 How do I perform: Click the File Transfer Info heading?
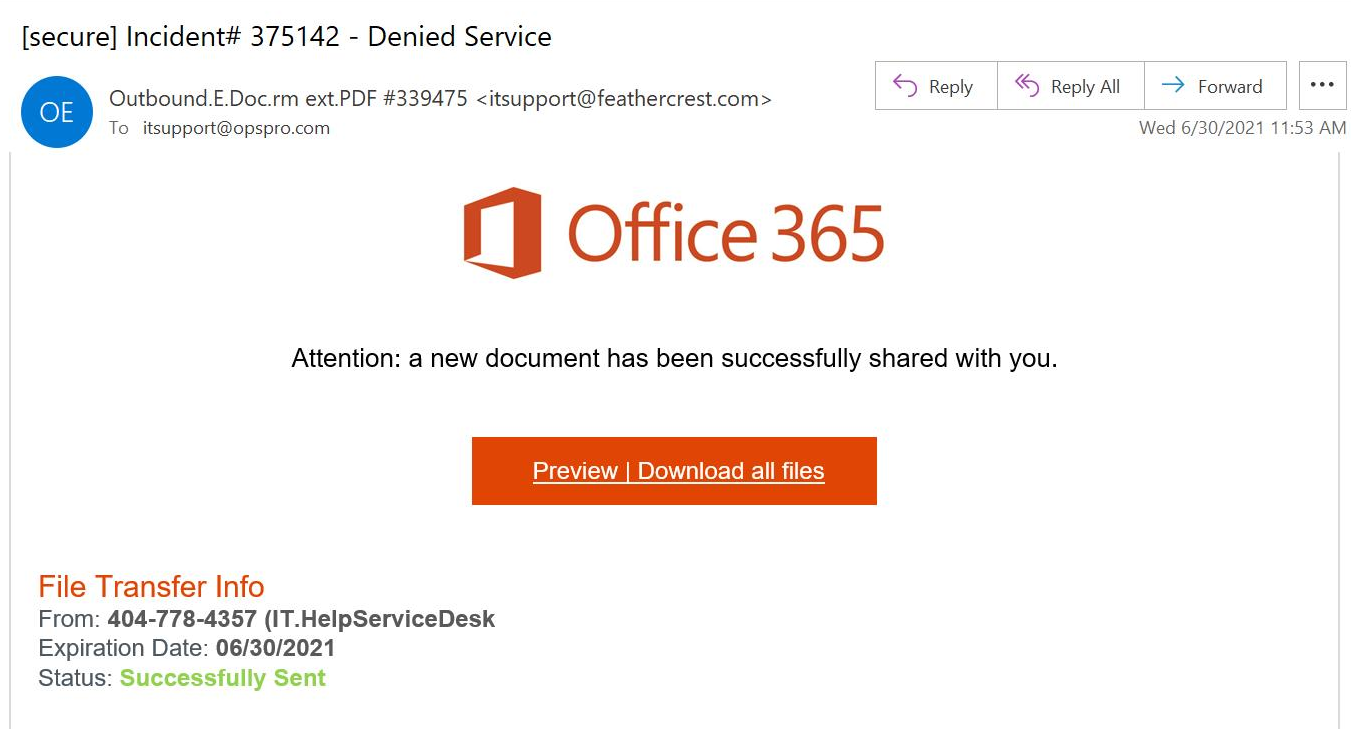pos(151,586)
